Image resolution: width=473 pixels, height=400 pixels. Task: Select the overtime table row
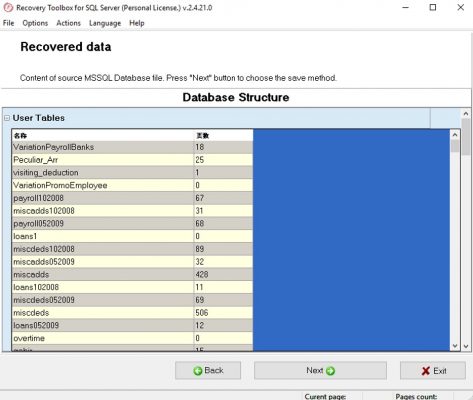(x=132, y=338)
